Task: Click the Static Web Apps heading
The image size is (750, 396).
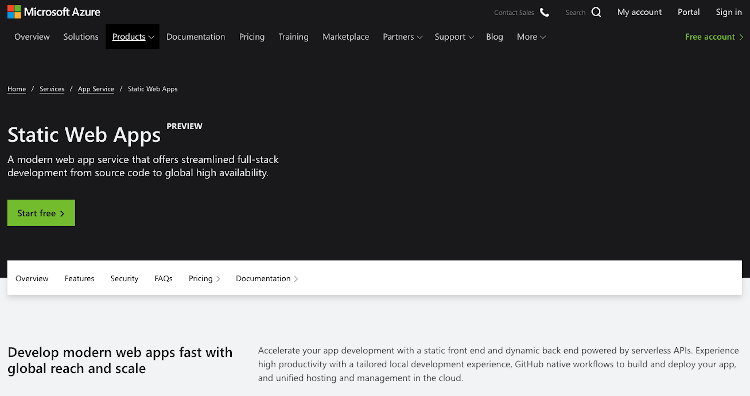Action: click(x=84, y=135)
